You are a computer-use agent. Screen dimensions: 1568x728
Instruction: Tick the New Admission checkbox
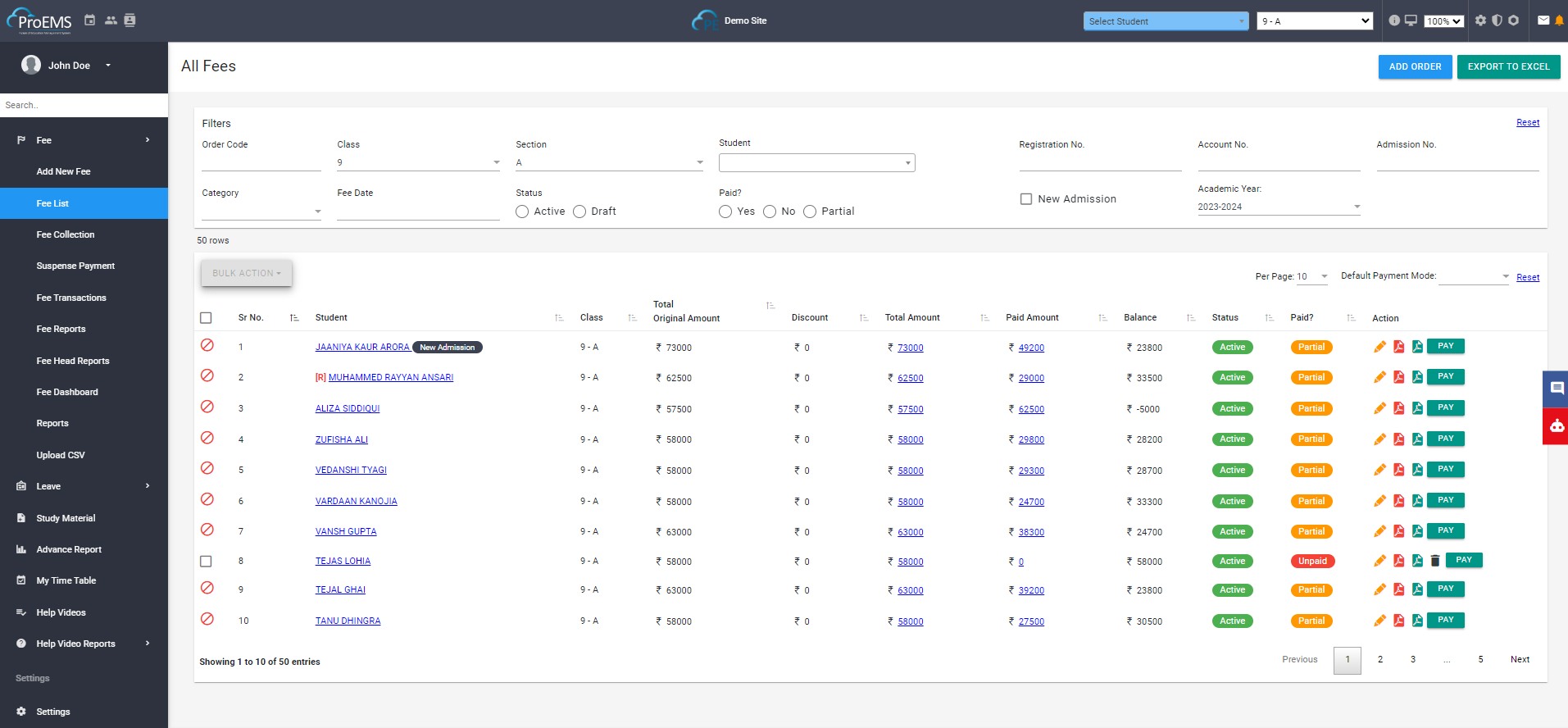[1025, 199]
